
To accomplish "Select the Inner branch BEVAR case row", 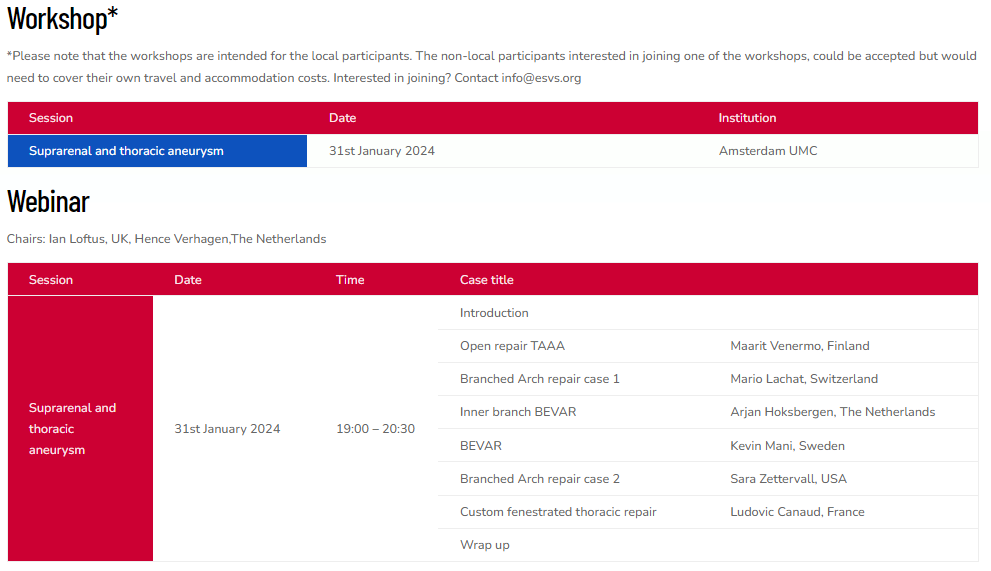I will (518, 412).
